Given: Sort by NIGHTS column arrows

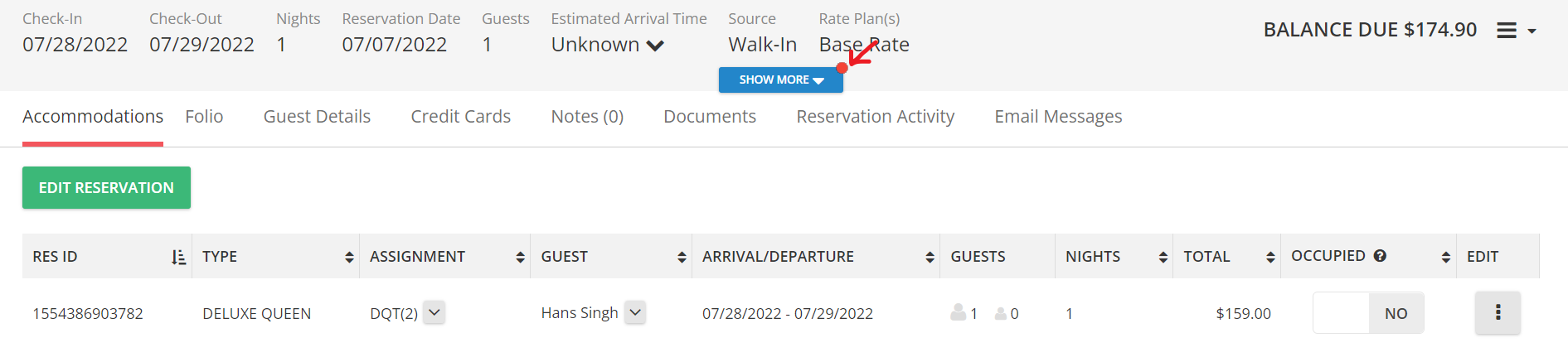Looking at the screenshot, I should tap(1163, 258).
